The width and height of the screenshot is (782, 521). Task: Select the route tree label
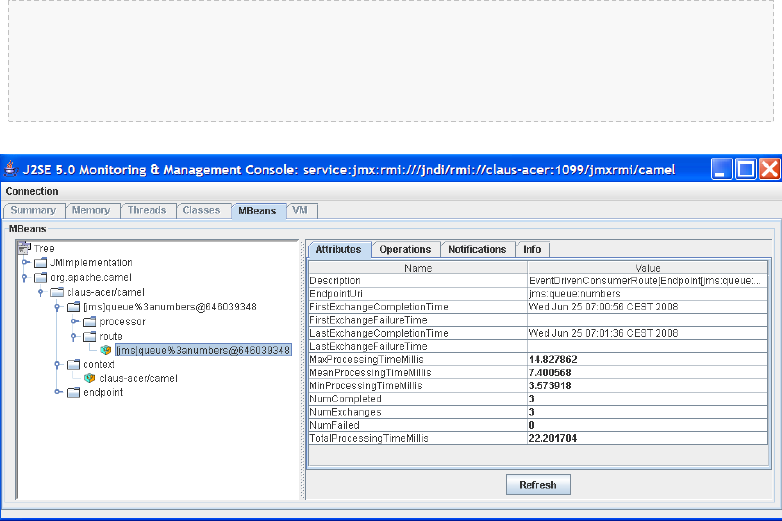tap(111, 337)
